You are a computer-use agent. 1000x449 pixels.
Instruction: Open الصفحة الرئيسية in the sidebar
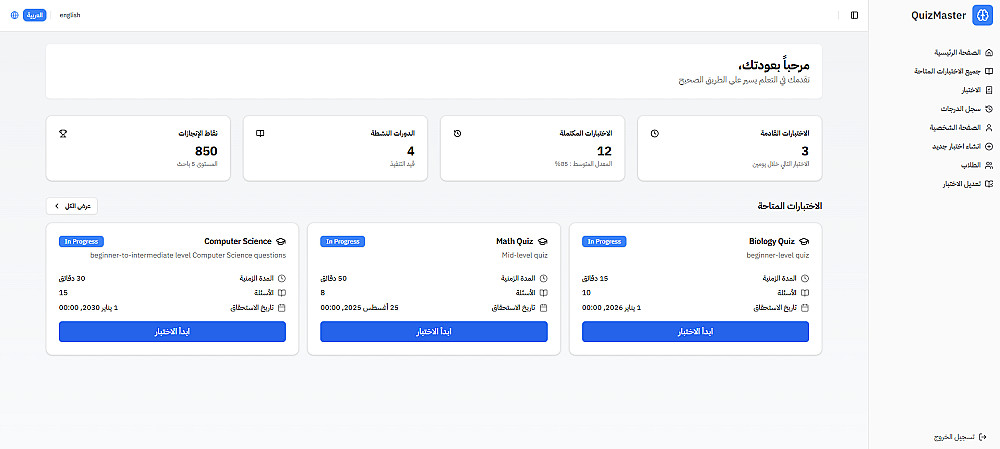click(x=956, y=52)
